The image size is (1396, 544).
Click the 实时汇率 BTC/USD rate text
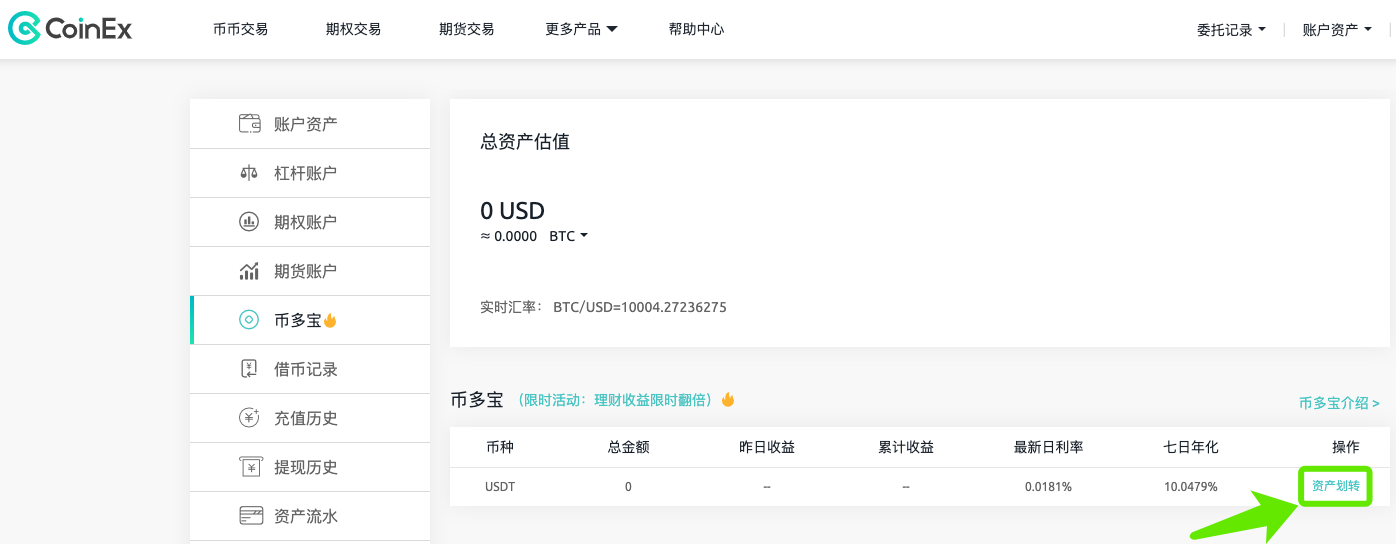coord(603,307)
